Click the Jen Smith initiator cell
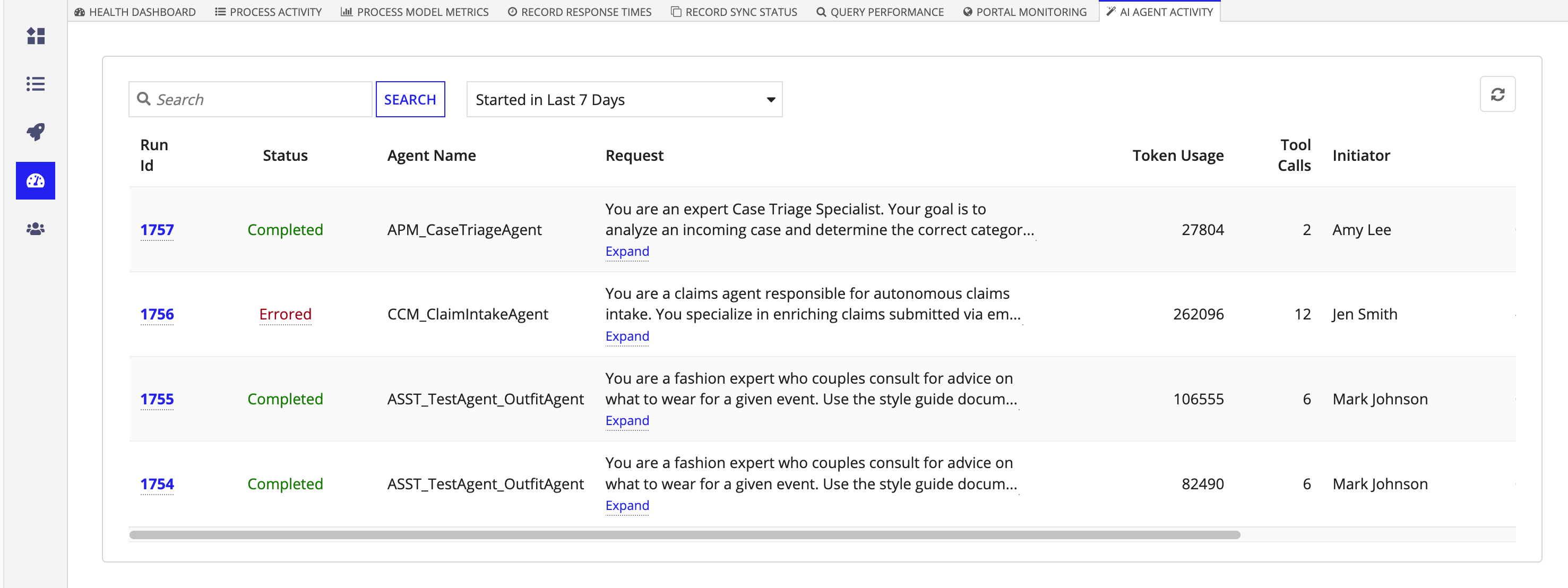The height and width of the screenshot is (588, 1568). tap(1365, 315)
